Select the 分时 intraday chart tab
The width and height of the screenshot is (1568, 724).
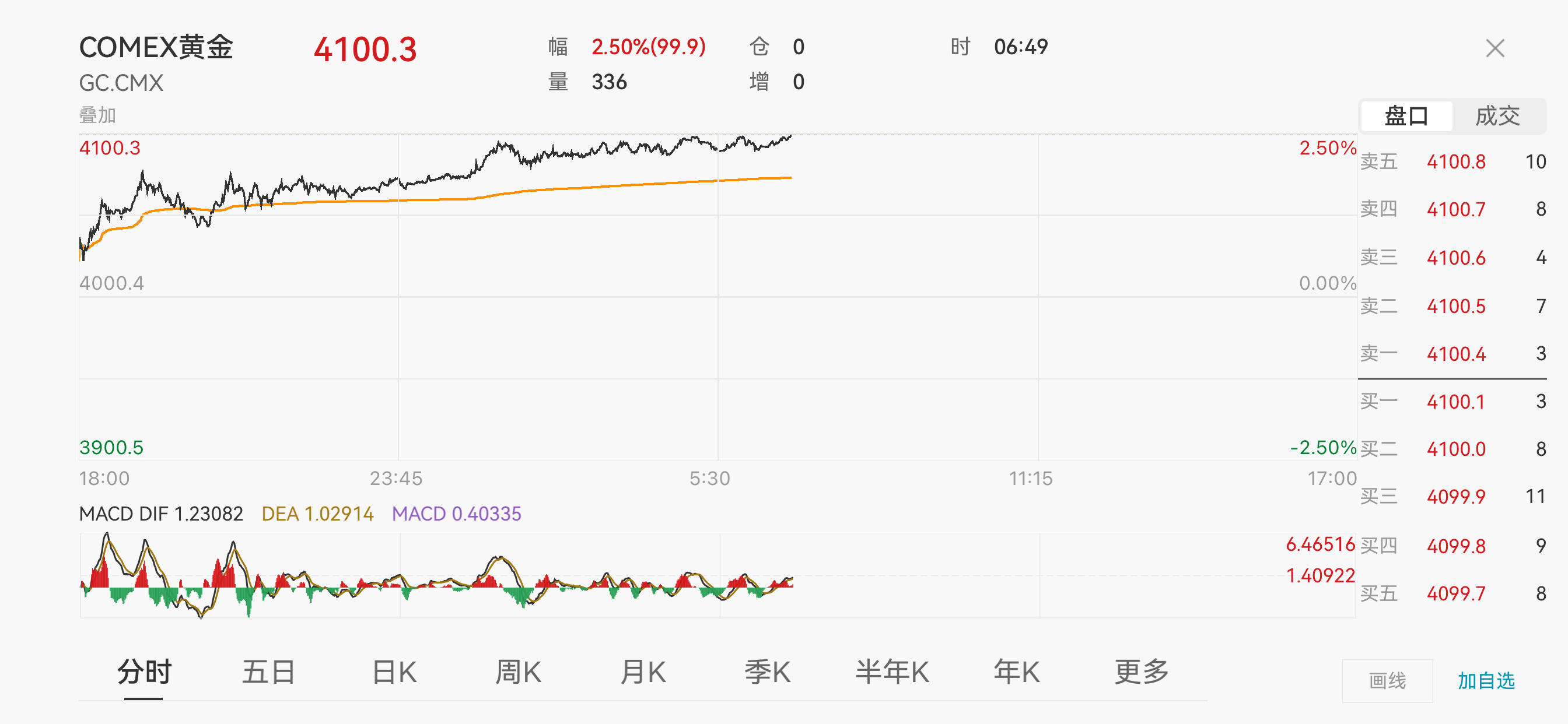point(144,672)
